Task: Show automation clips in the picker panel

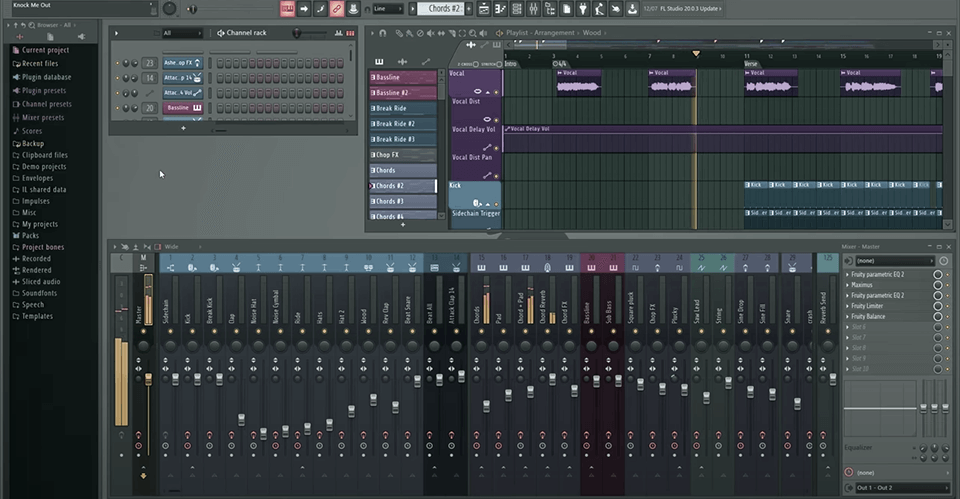Action: 426,61
